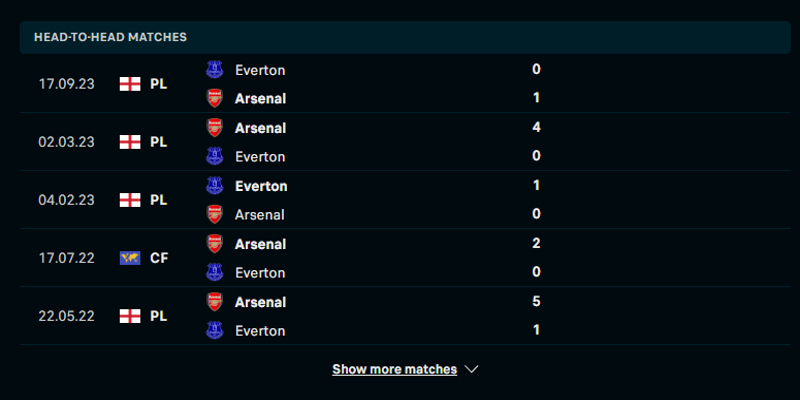Image resolution: width=800 pixels, height=400 pixels.
Task: Click Arsenal crest in 22.05.22 match
Action: tap(214, 302)
